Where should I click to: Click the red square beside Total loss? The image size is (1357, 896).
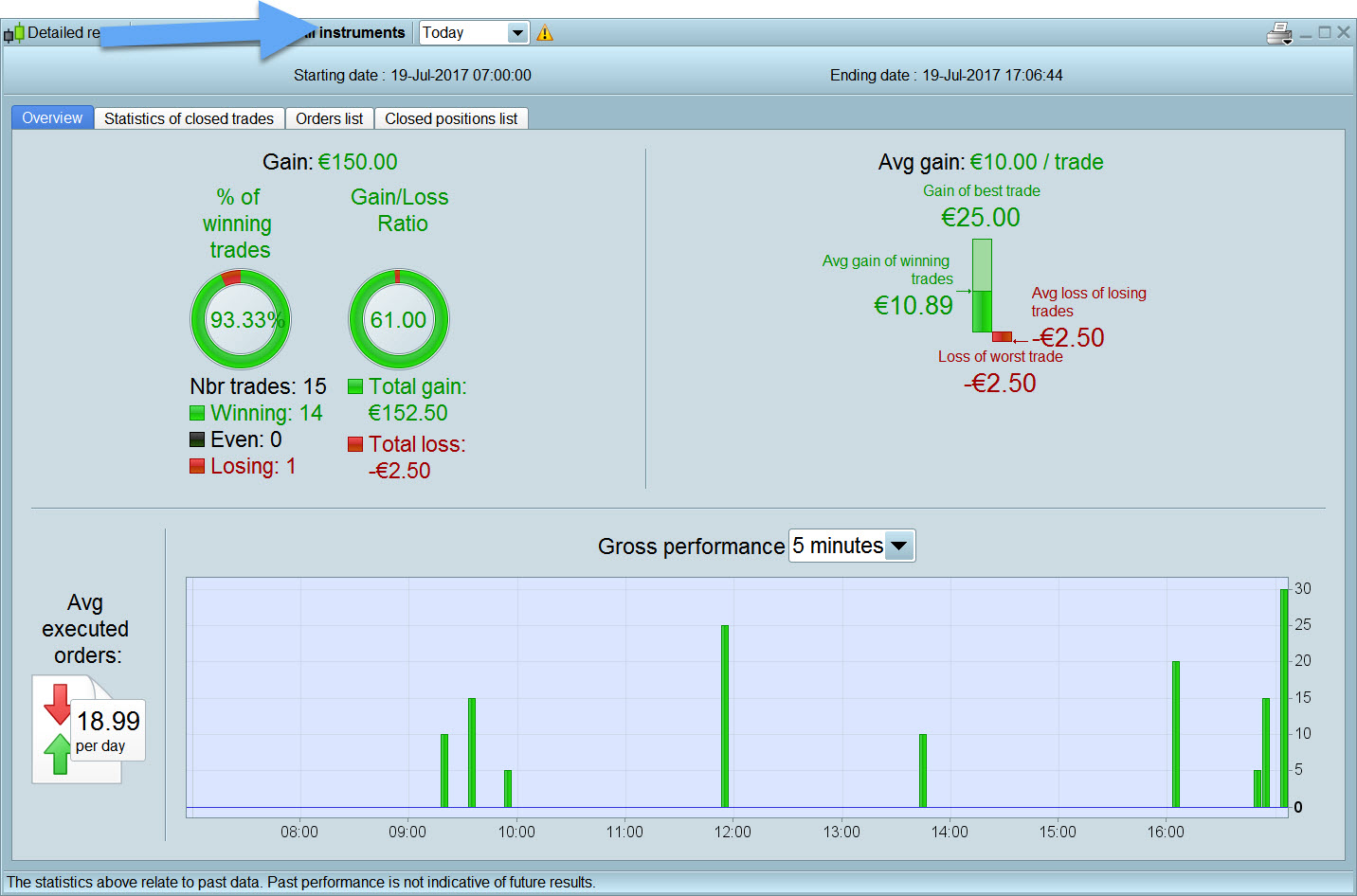point(355,444)
